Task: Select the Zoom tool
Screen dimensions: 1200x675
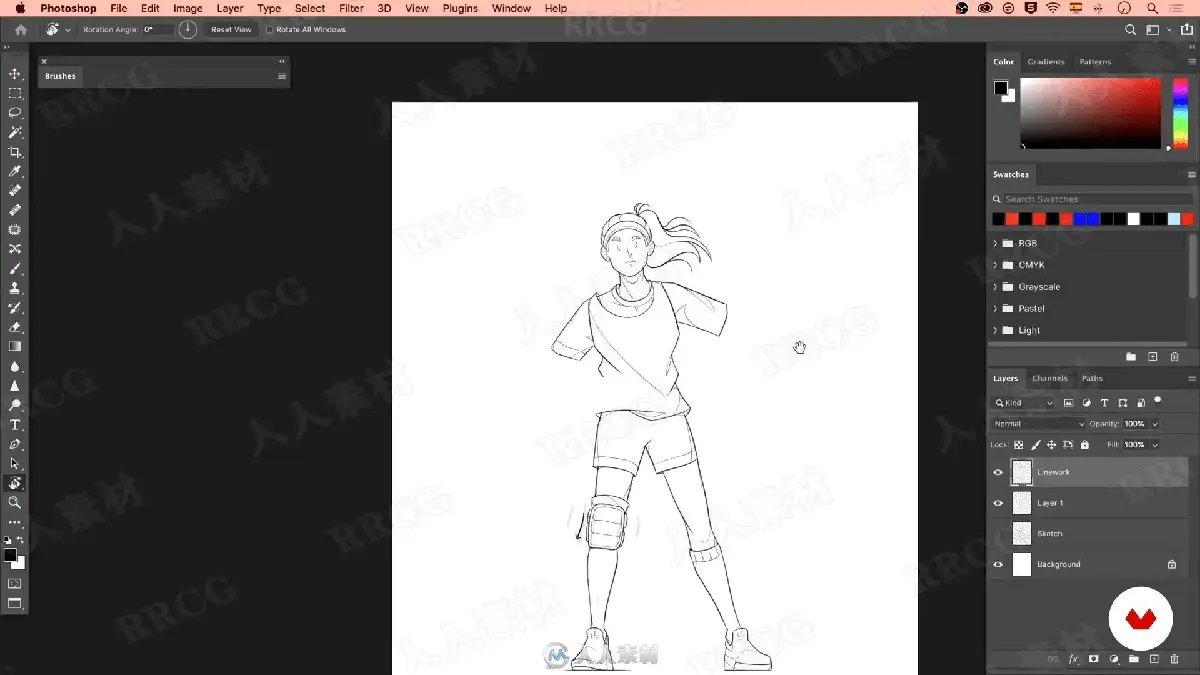Action: coord(15,503)
